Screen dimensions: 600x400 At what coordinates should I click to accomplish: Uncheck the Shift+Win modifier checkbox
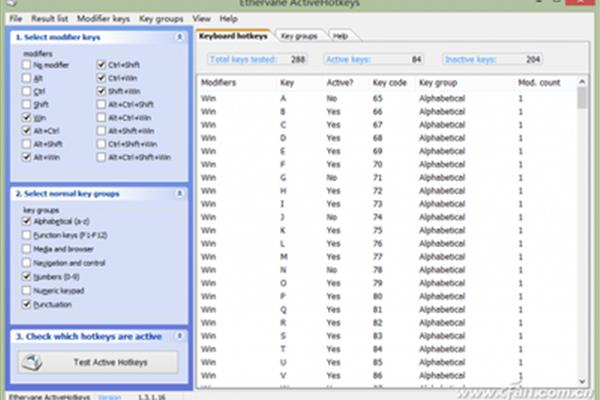[101, 91]
